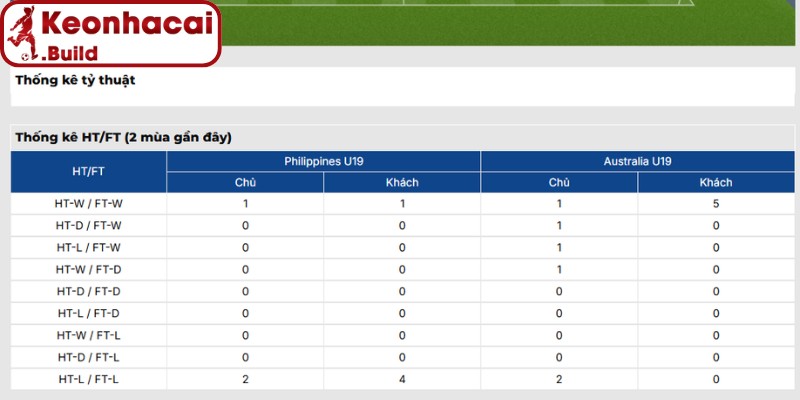
Task: Click Chủ subheader under Australia U19
Action: tap(559, 182)
